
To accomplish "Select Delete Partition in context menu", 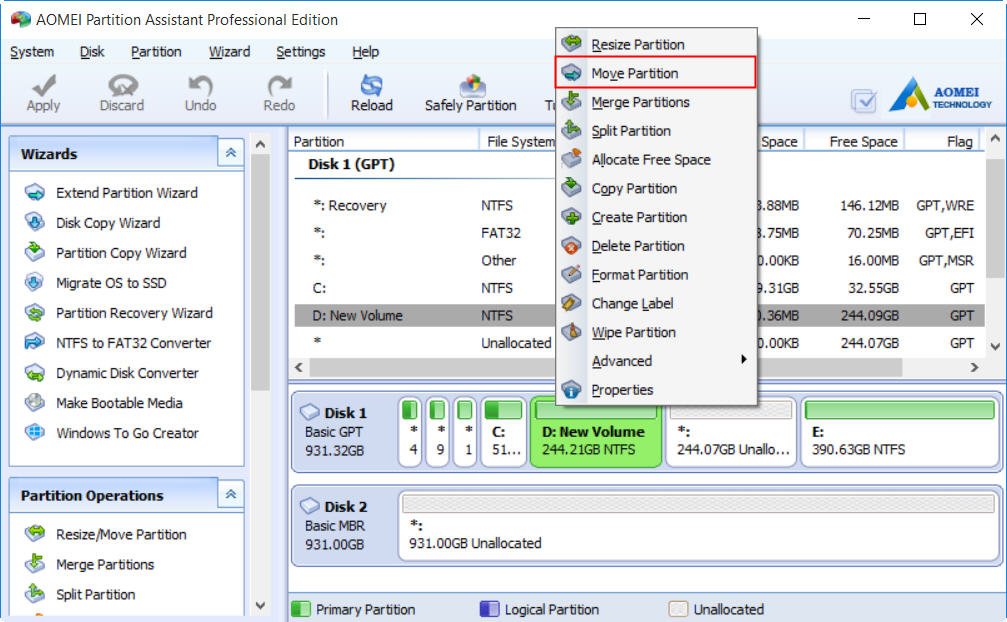I will (x=656, y=246).
